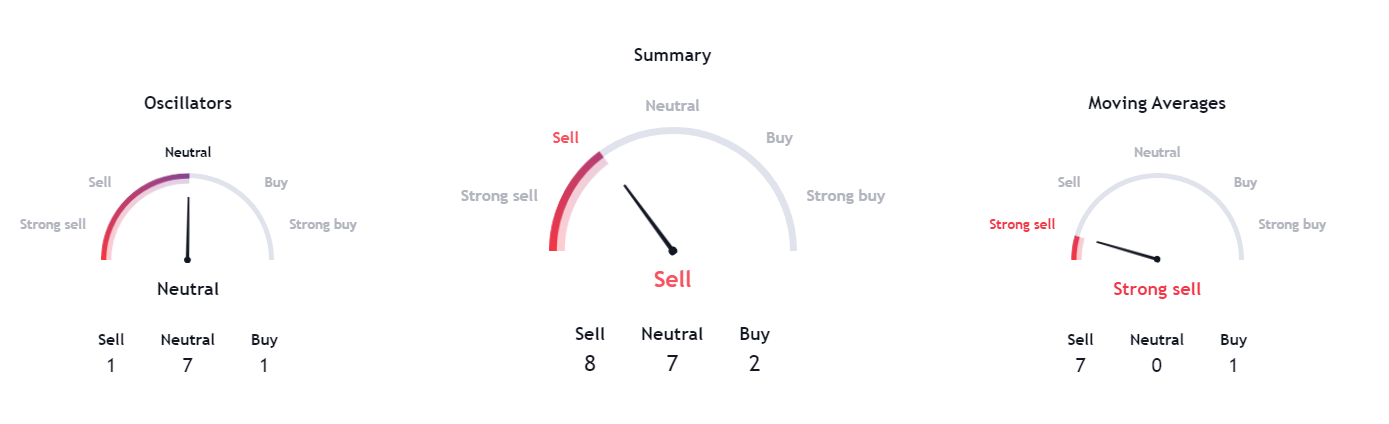This screenshot has height=424, width=1389.
Task: Click the red Sell result under Summary gauge
Action: (672, 279)
